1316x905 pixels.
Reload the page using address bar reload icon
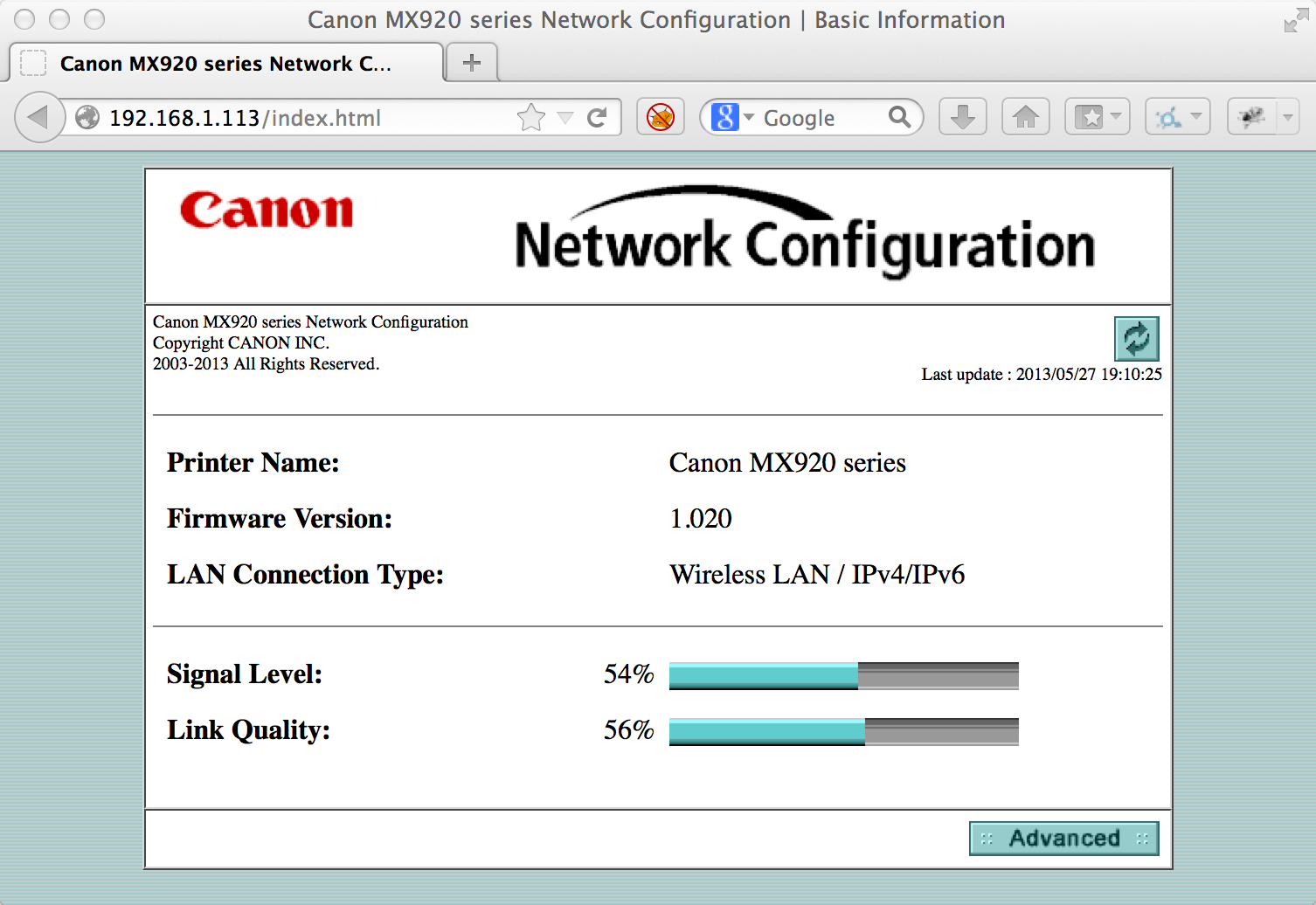pos(598,117)
